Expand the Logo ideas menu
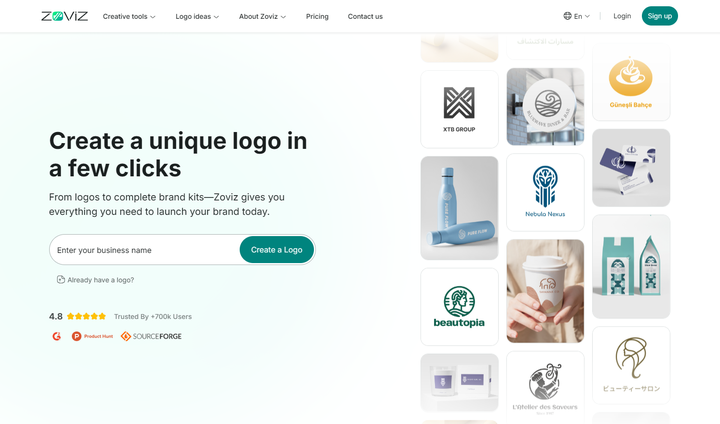The height and width of the screenshot is (424, 720). coord(197,17)
